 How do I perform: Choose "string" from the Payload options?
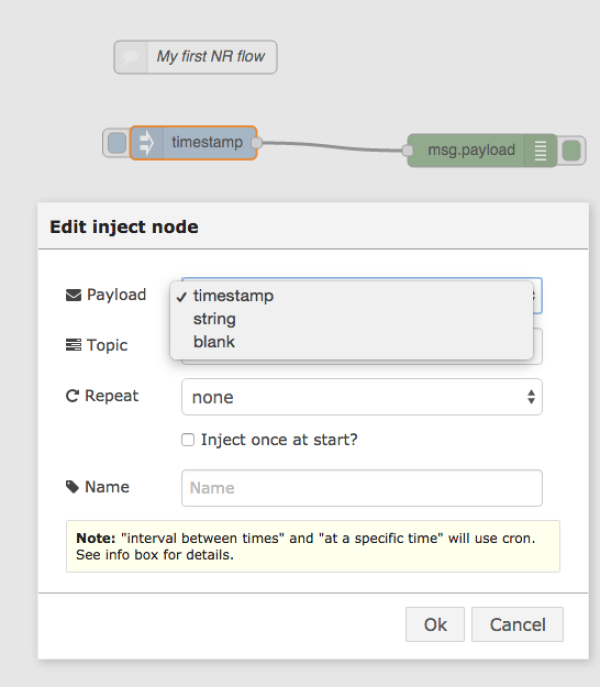click(x=214, y=319)
